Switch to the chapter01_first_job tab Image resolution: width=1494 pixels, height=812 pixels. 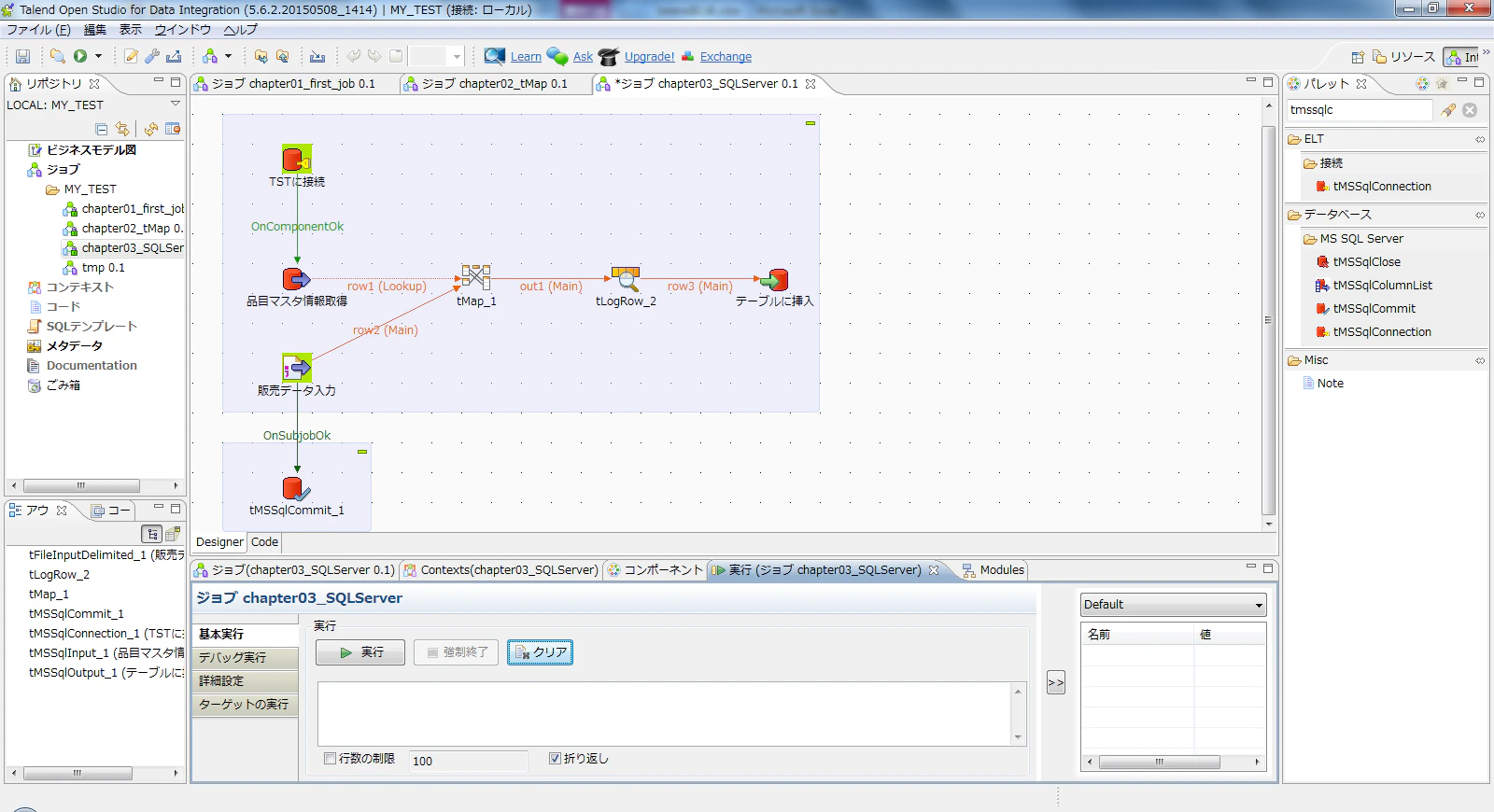coord(292,84)
